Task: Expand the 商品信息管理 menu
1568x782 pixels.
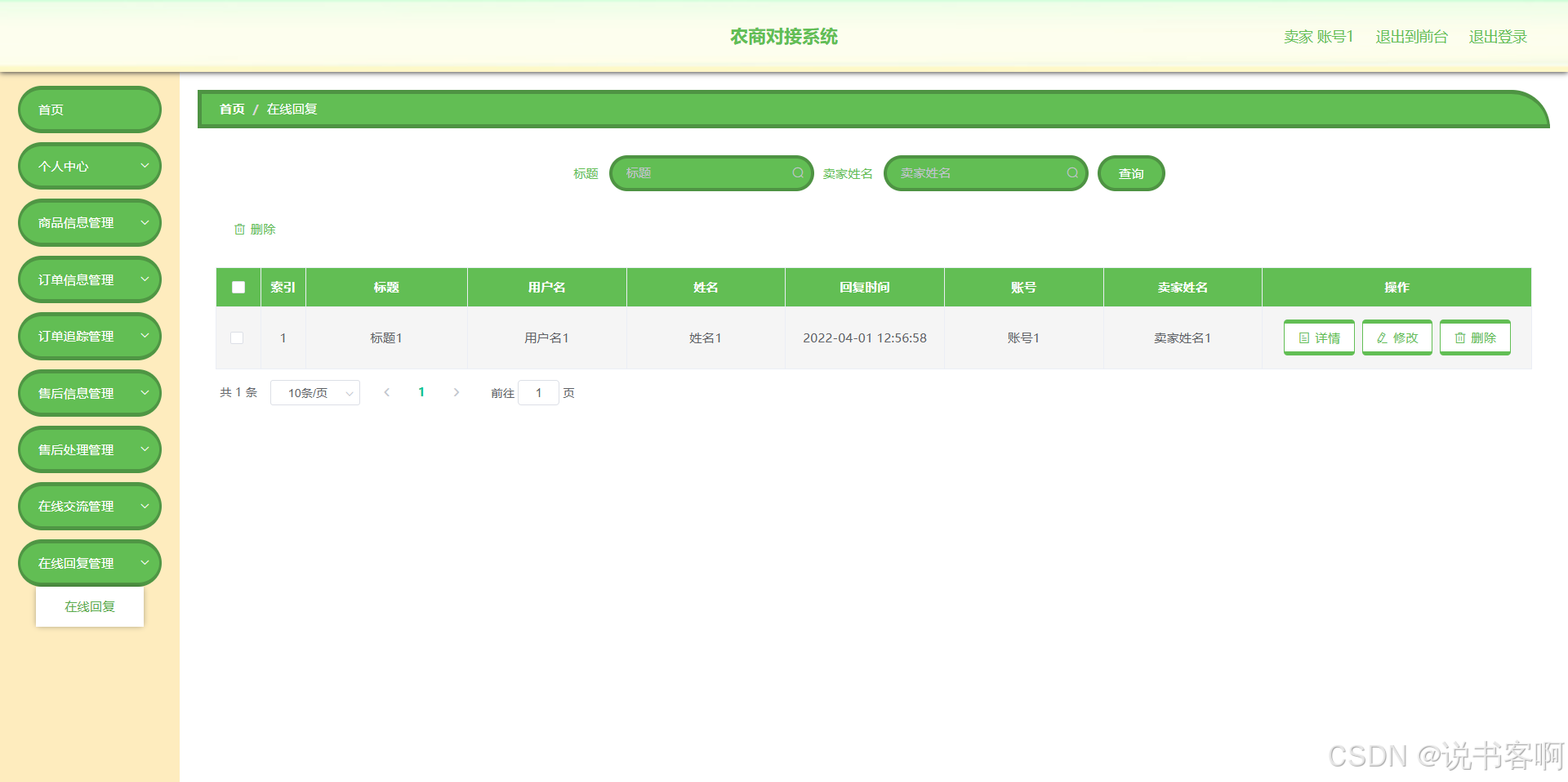Action: (x=90, y=222)
